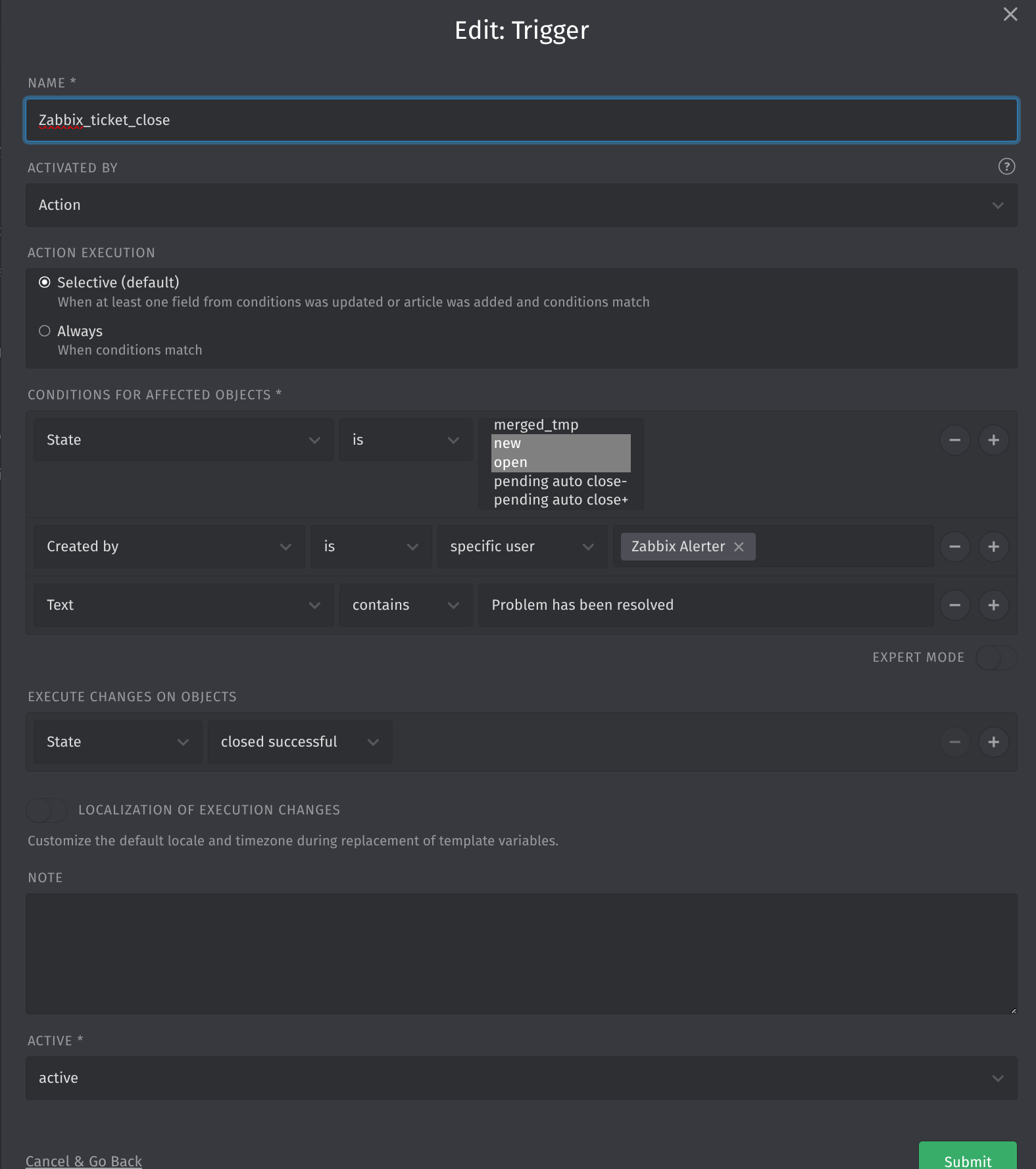Remove the State condition row
Screen dimensions: 1036x1169
point(954,439)
